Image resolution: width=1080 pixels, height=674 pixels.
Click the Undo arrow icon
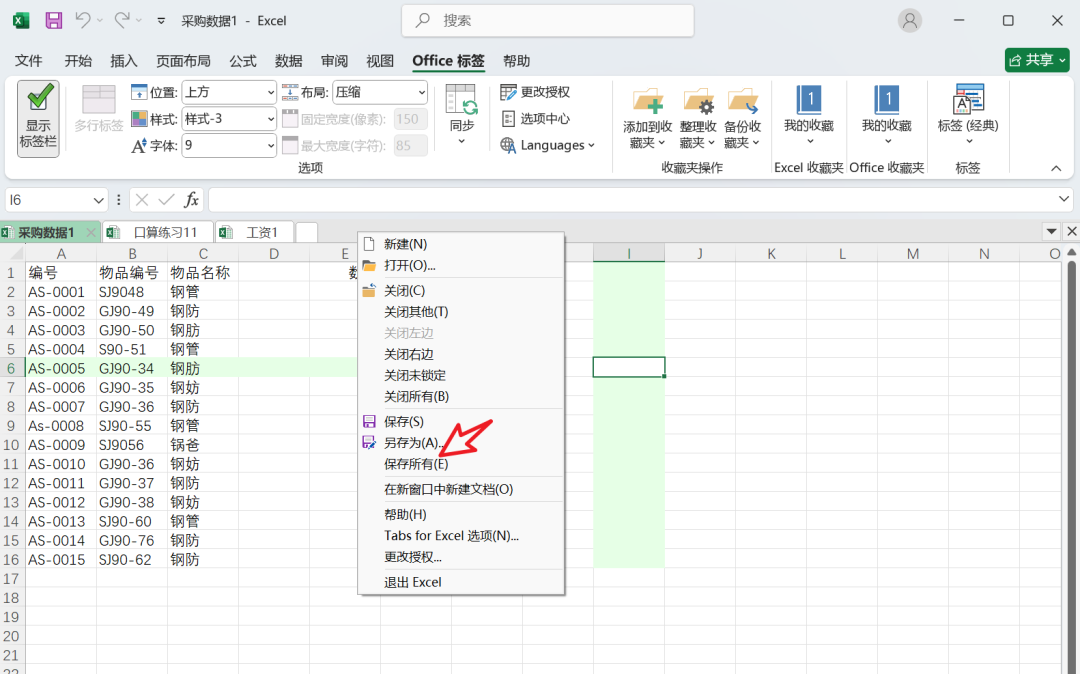tap(83, 21)
